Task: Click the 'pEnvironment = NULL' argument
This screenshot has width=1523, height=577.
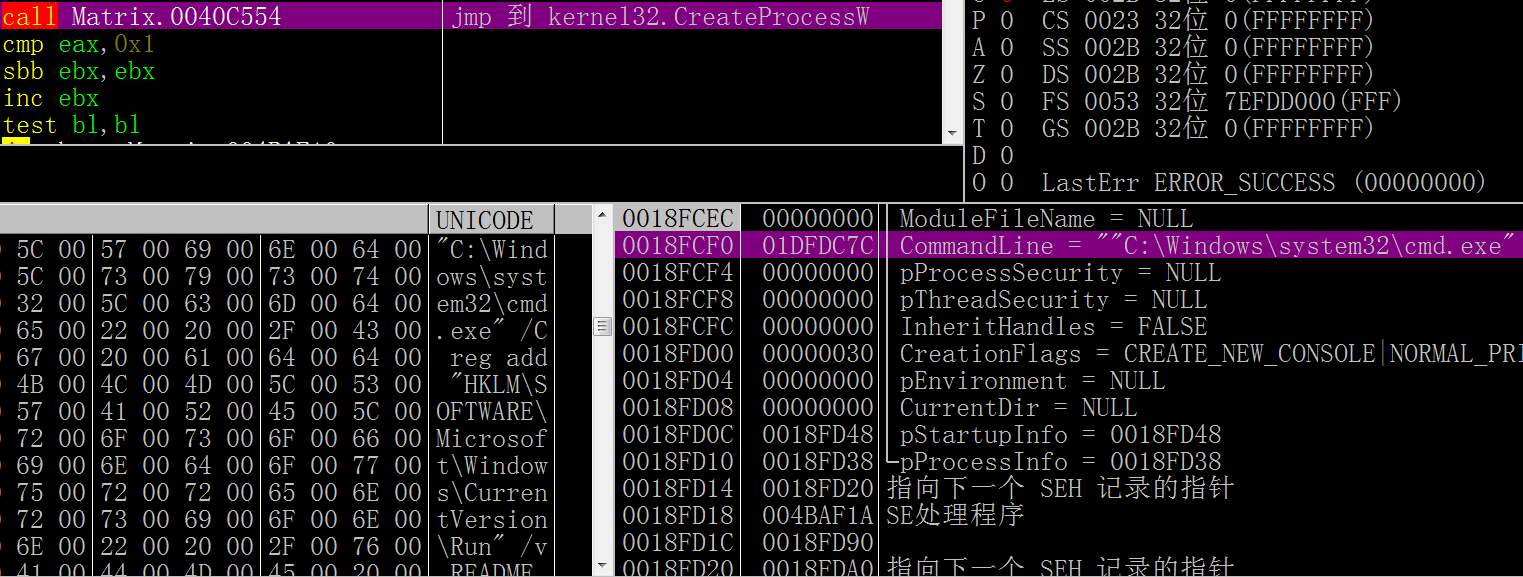Action: coord(1032,380)
